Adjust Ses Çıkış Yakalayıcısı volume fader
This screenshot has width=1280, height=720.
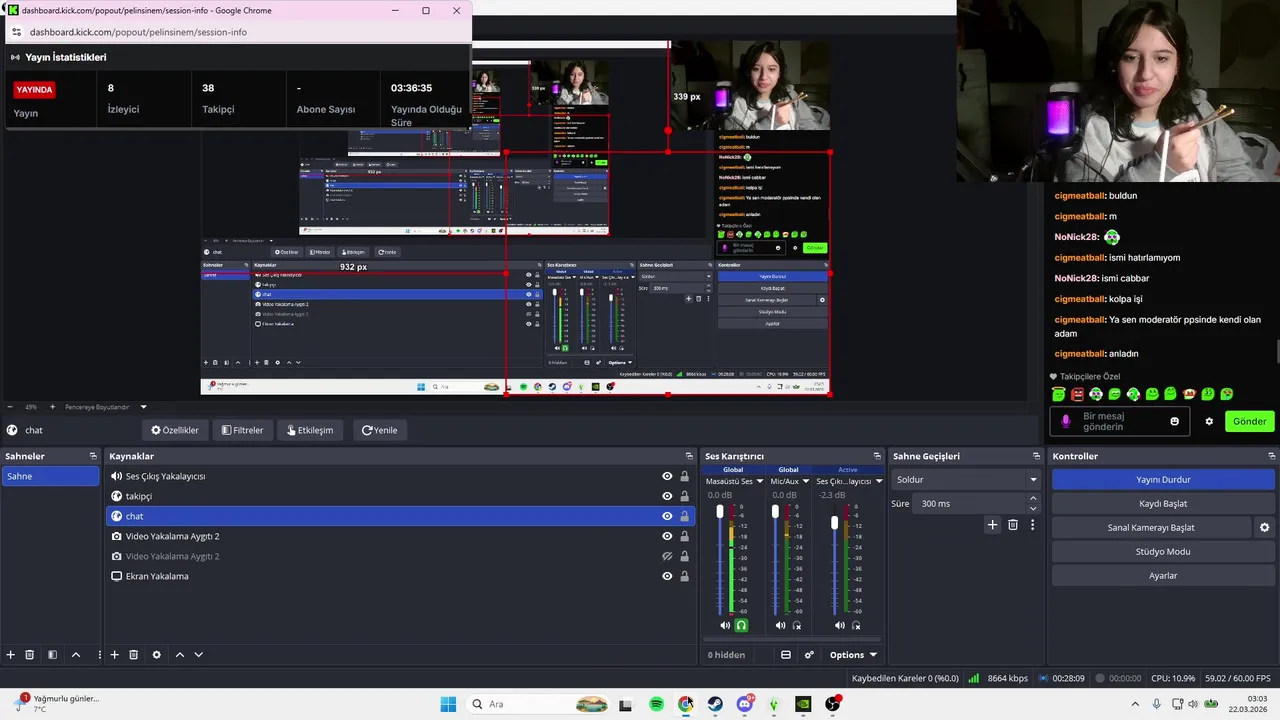point(835,523)
